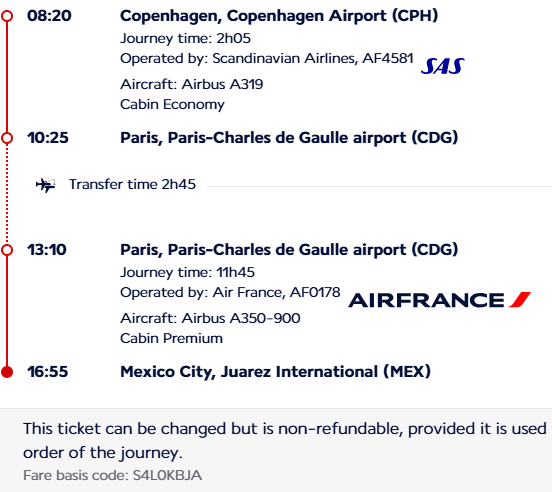
Task: Click the transfer airplane icon
Action: tap(46, 185)
